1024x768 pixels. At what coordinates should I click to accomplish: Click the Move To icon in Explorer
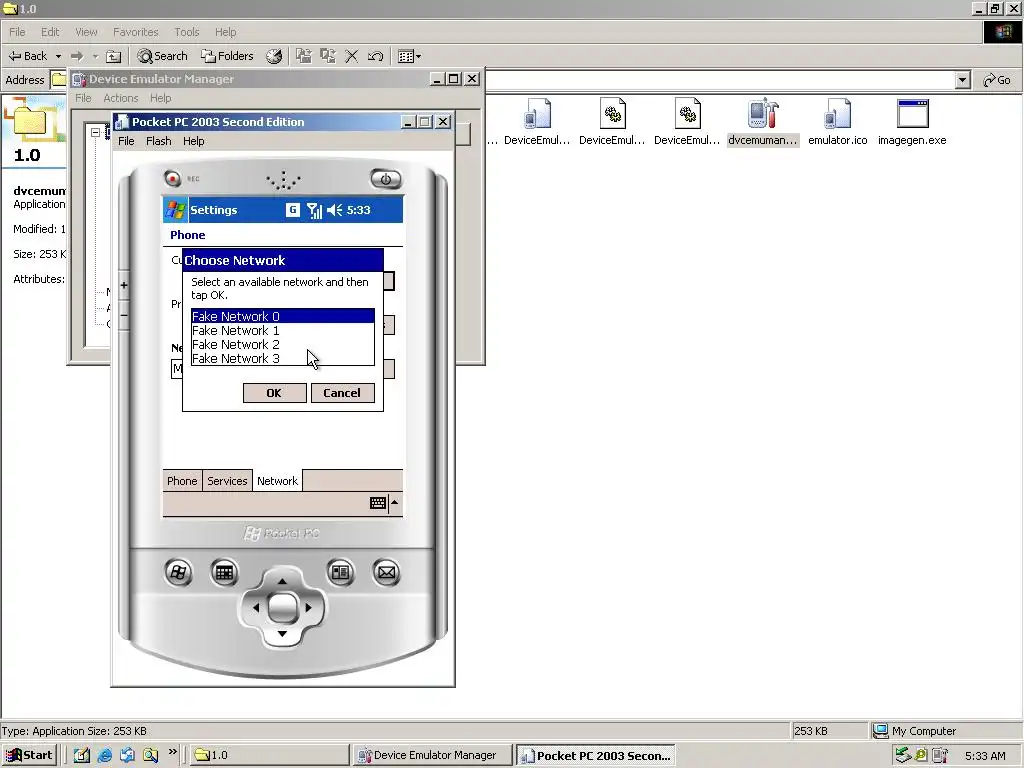(x=303, y=56)
